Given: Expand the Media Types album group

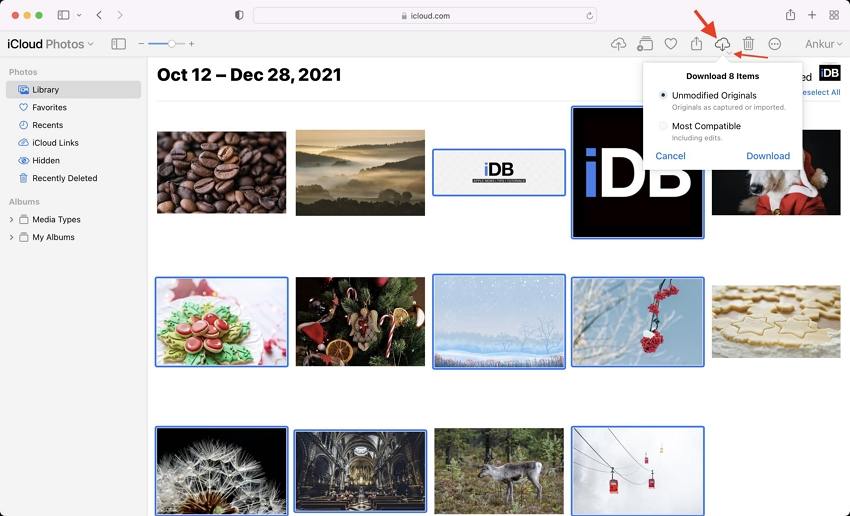Looking at the screenshot, I should [x=11, y=220].
